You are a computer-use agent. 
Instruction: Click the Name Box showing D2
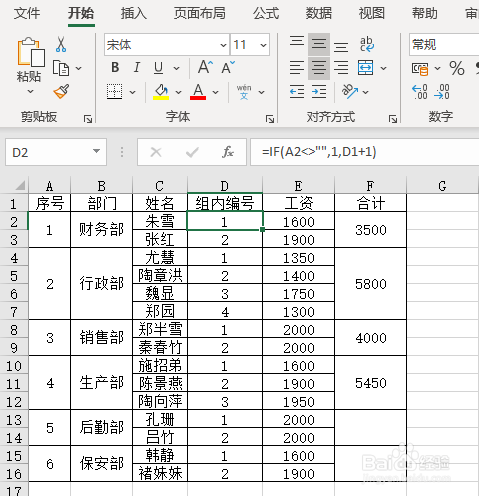[x=56, y=152]
